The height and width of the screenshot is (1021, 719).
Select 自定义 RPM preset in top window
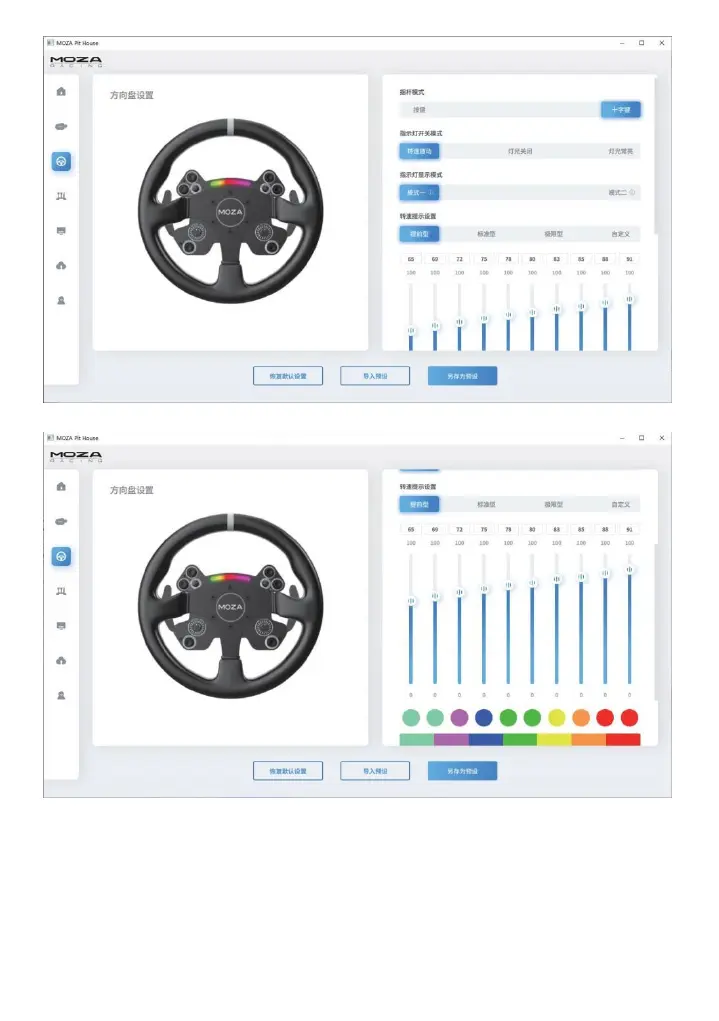click(620, 234)
